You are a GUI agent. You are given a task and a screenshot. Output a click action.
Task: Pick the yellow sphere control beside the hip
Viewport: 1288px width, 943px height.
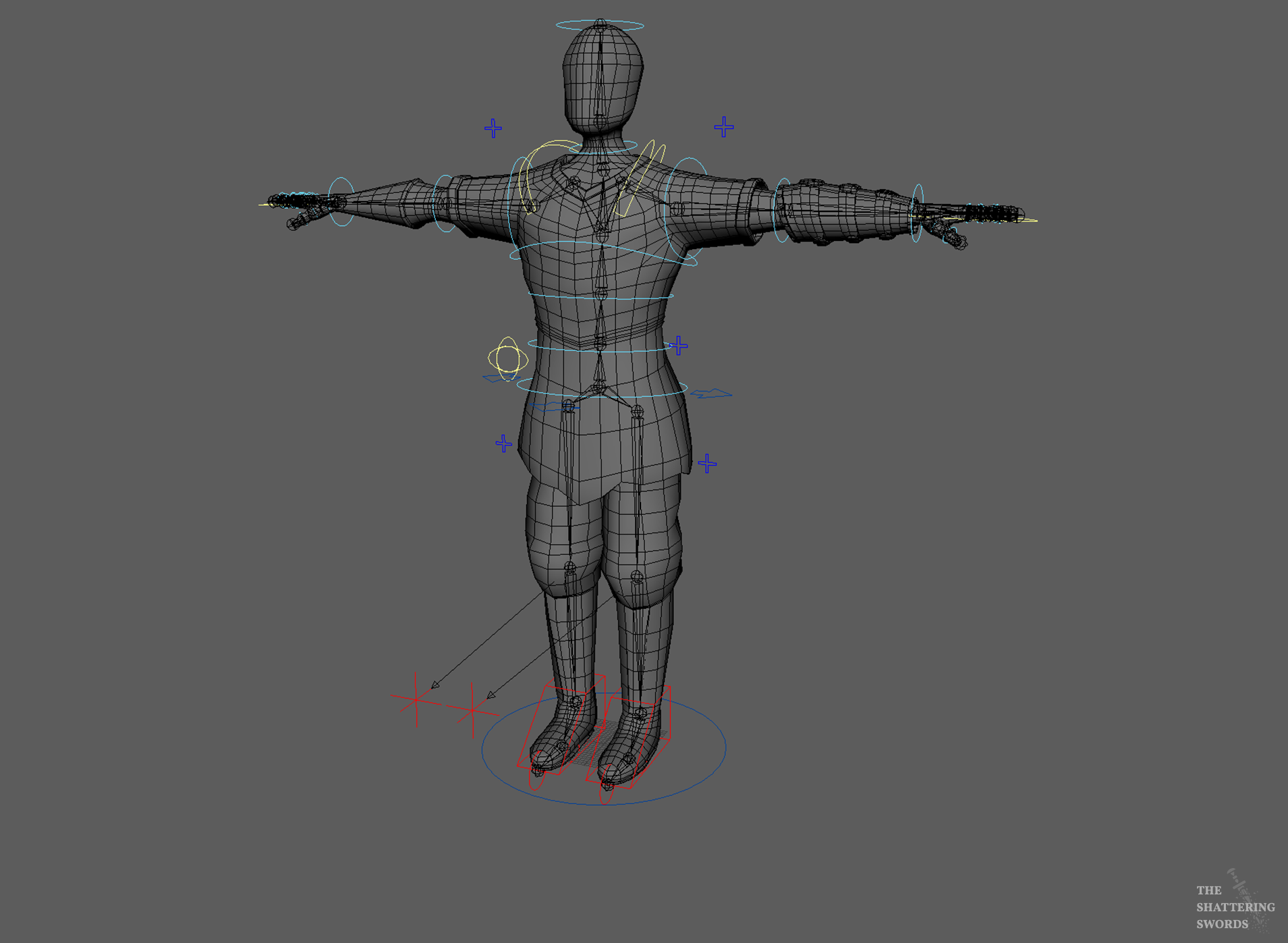(507, 358)
